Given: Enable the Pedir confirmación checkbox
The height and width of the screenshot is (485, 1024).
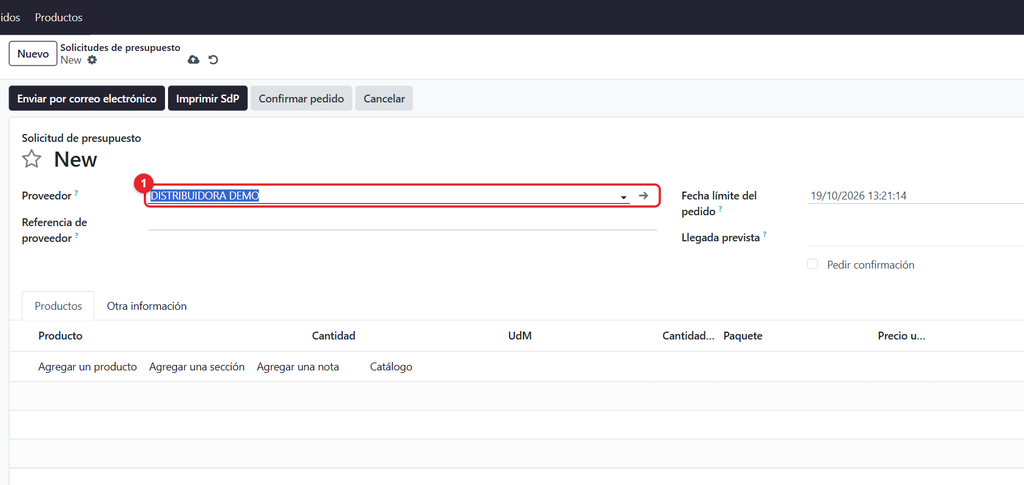Looking at the screenshot, I should (812, 264).
